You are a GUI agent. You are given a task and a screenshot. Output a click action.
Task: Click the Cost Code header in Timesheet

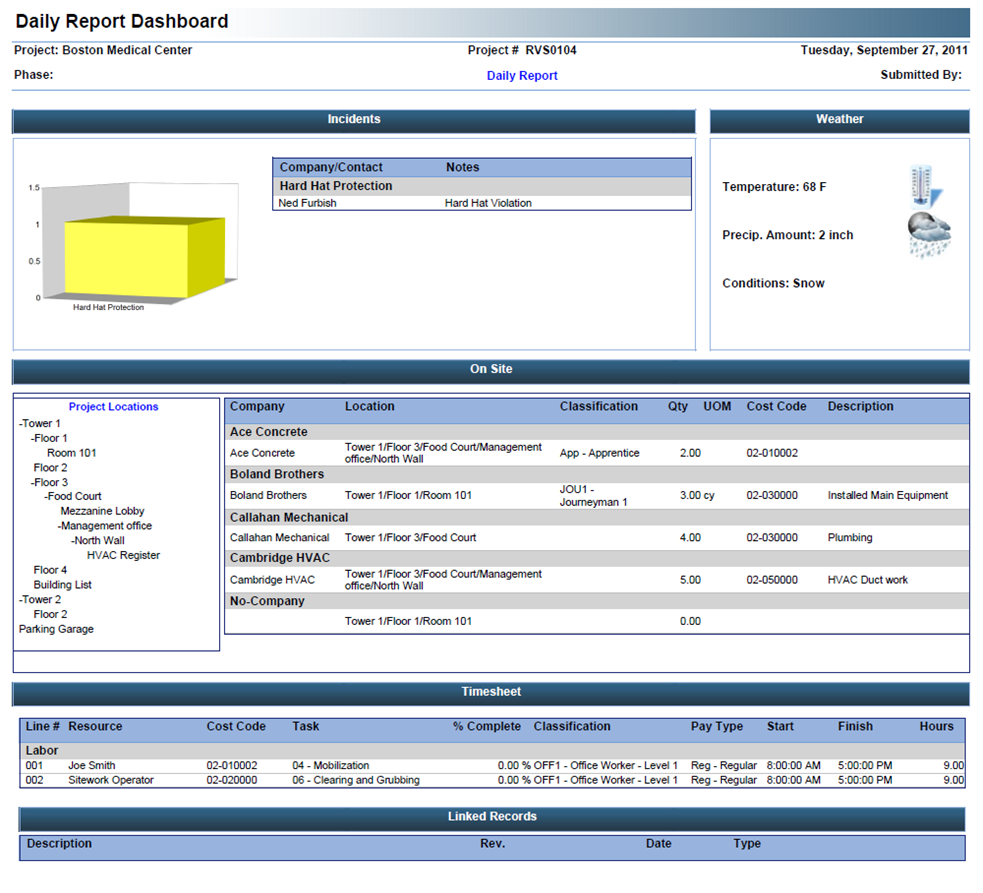click(x=236, y=726)
